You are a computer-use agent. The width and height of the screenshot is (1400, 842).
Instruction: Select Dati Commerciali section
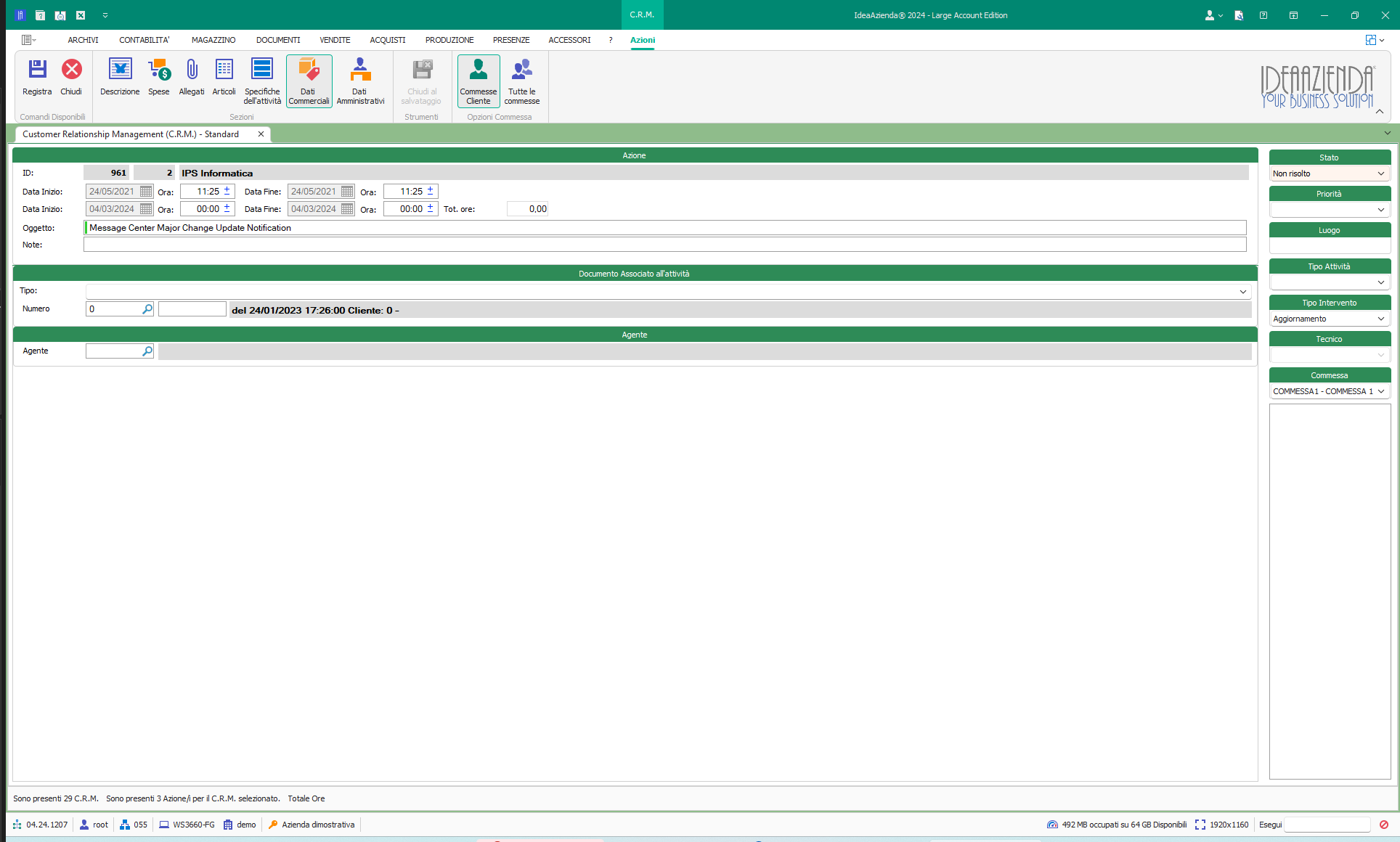tap(309, 81)
